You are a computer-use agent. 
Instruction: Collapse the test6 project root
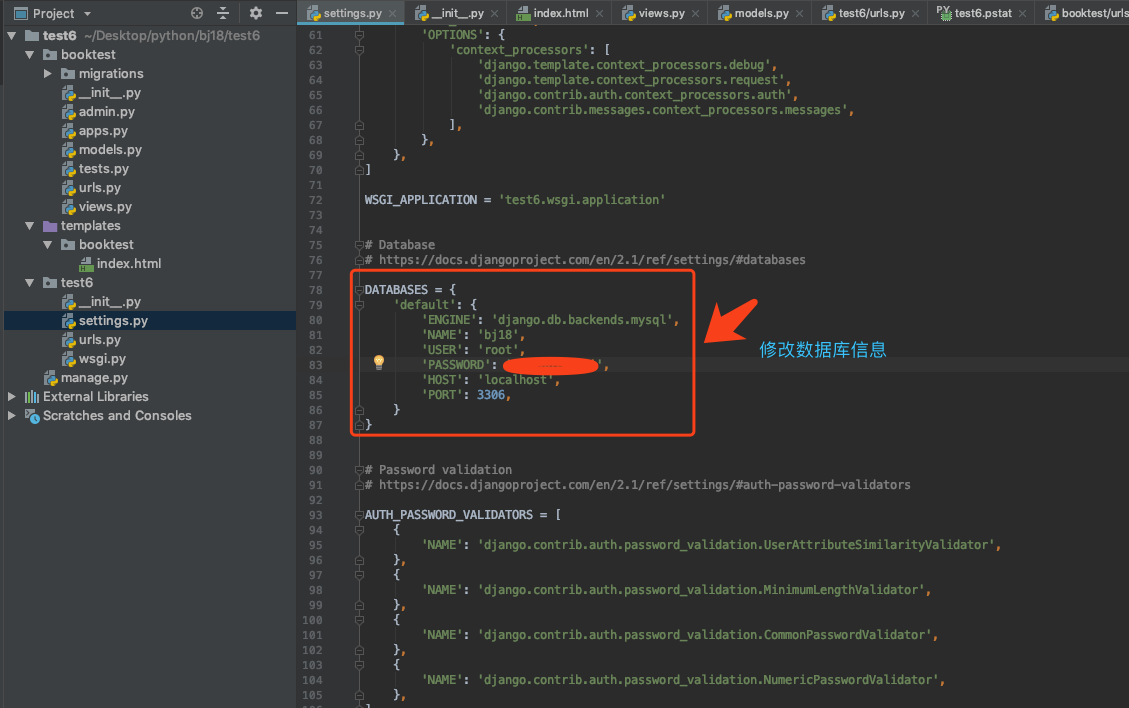12,35
